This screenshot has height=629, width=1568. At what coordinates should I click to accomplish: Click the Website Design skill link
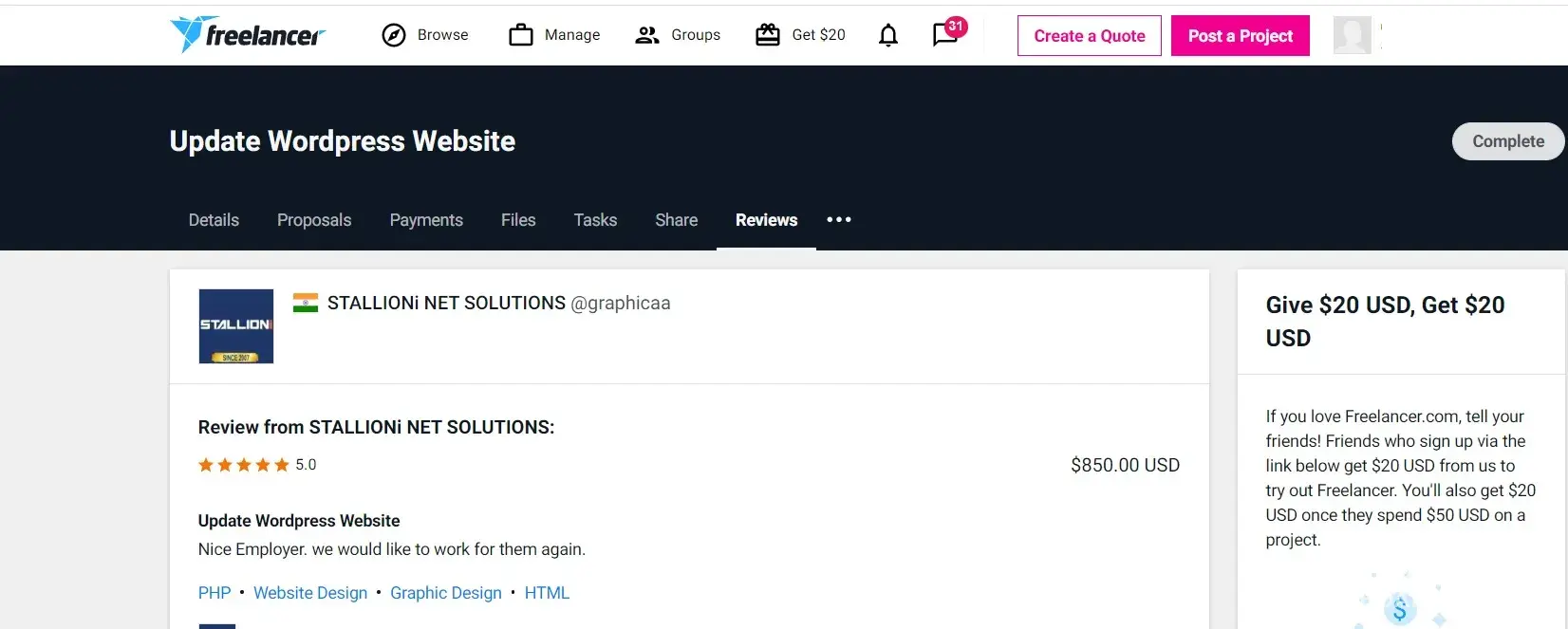(310, 593)
